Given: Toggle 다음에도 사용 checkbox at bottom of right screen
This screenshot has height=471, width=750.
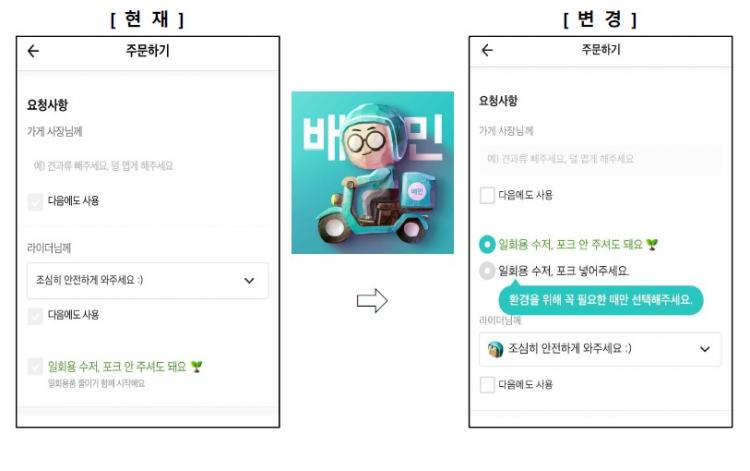Looking at the screenshot, I should (x=487, y=384).
